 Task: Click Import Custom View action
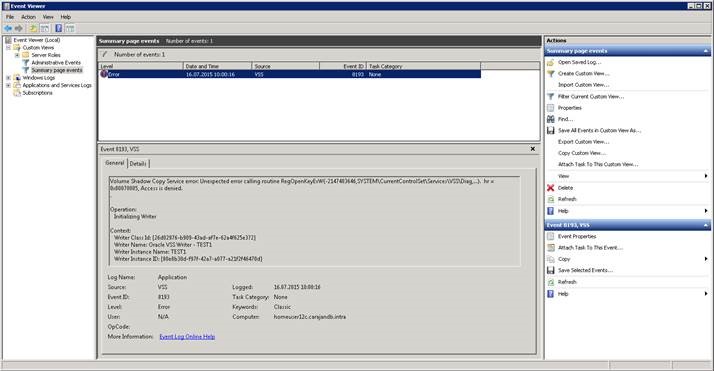click(583, 85)
